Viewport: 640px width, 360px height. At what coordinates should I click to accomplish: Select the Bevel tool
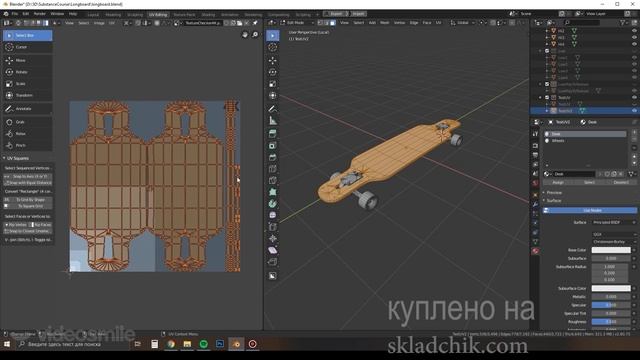click(273, 157)
